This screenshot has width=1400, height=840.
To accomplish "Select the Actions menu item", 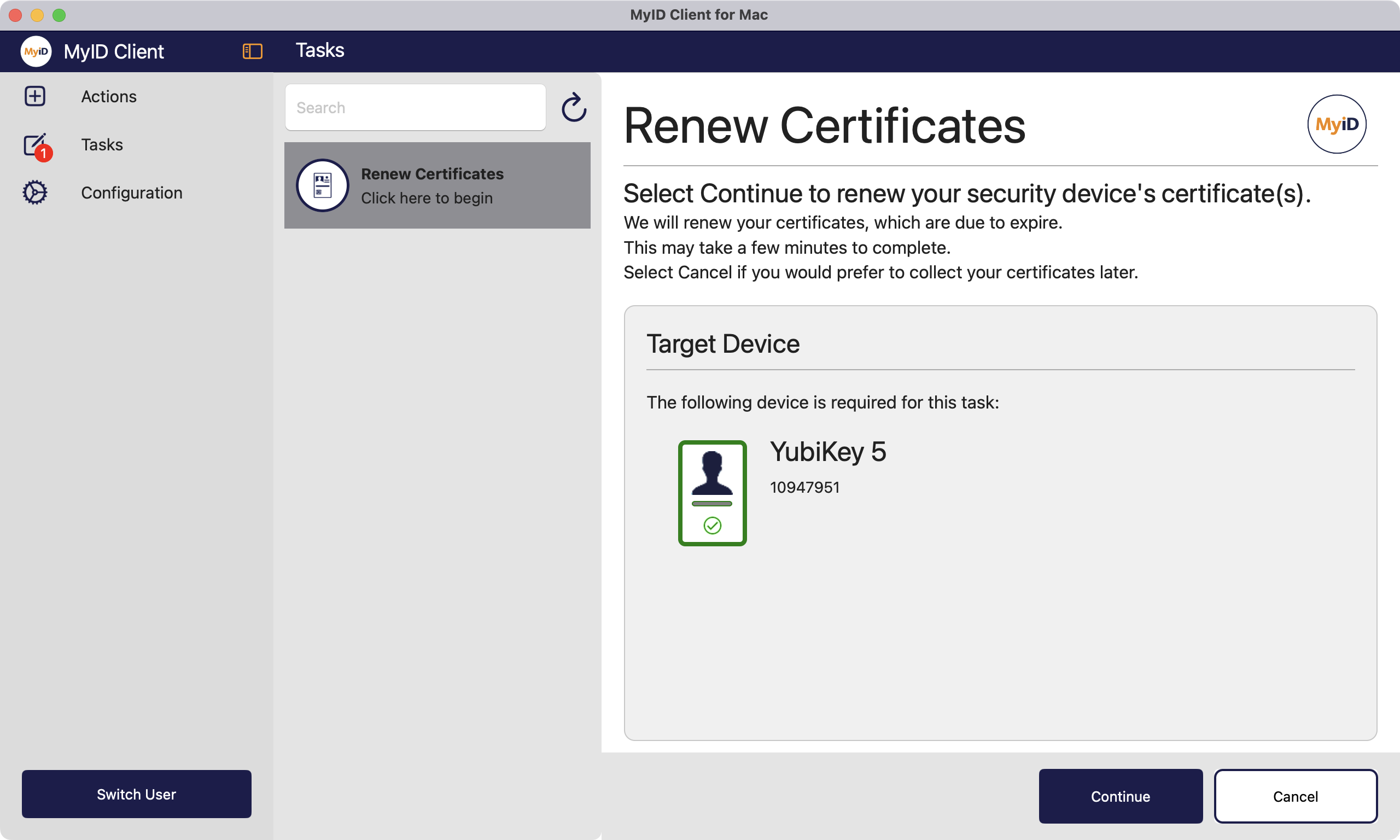I will tap(109, 97).
